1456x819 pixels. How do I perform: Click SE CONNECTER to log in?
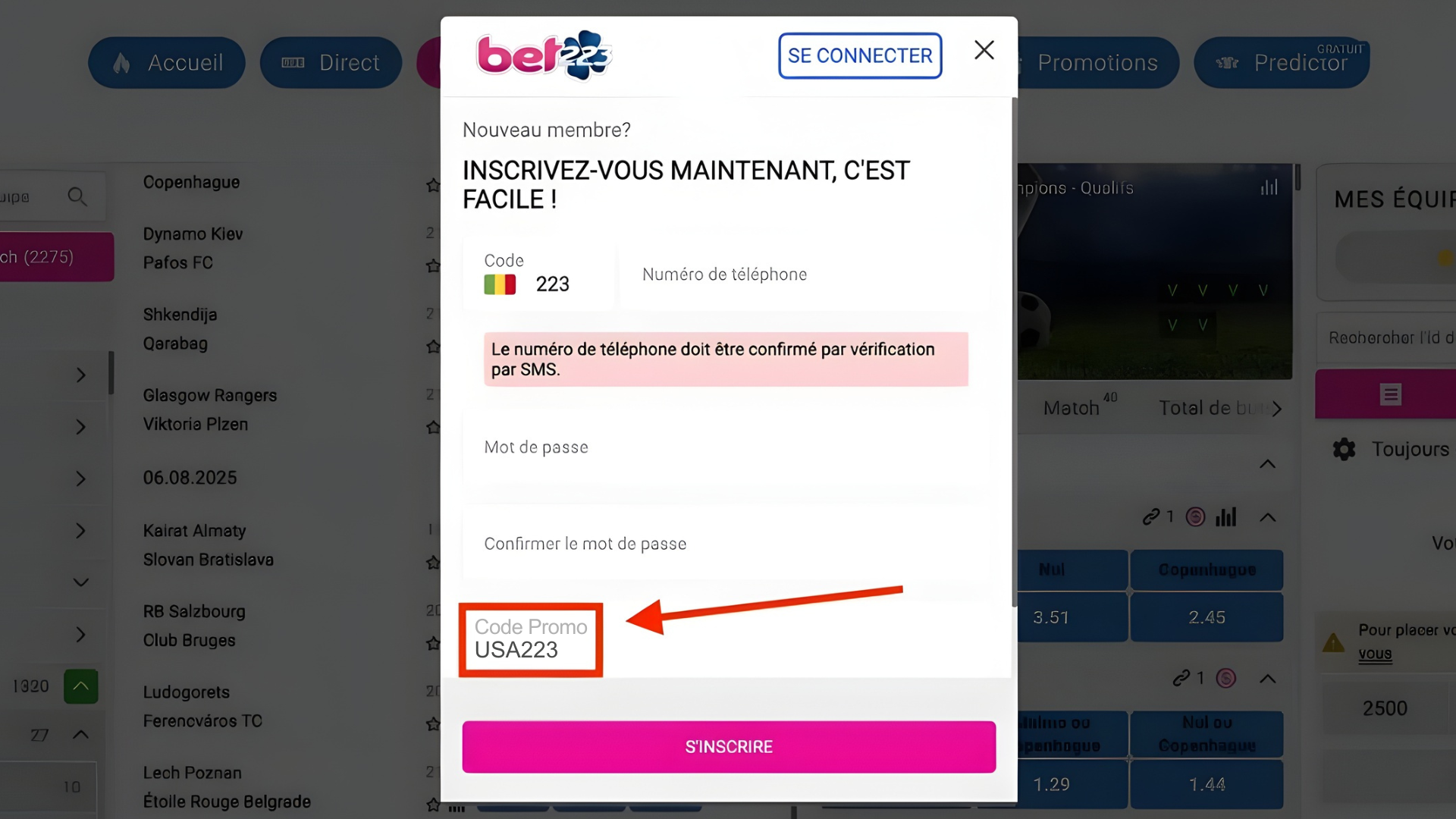(x=859, y=55)
